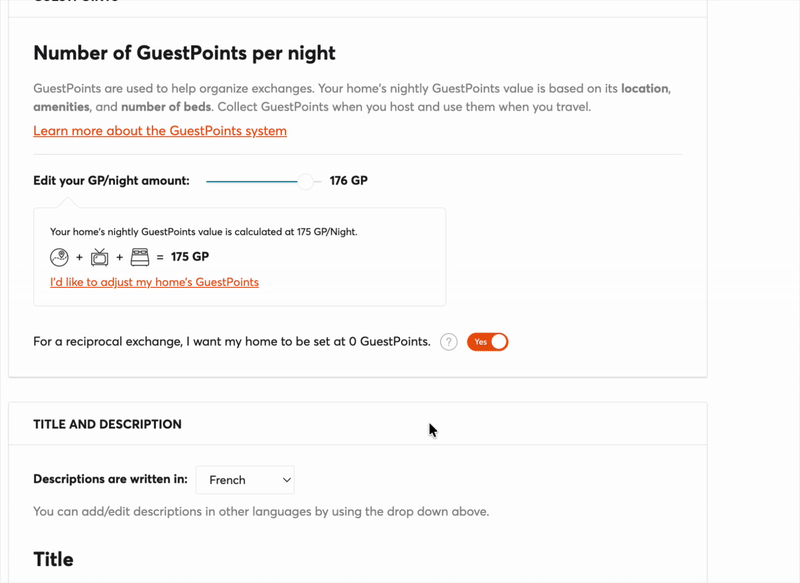Click the TV amenities icon in the calculation
This screenshot has height=583, width=800.
[x=98, y=257]
